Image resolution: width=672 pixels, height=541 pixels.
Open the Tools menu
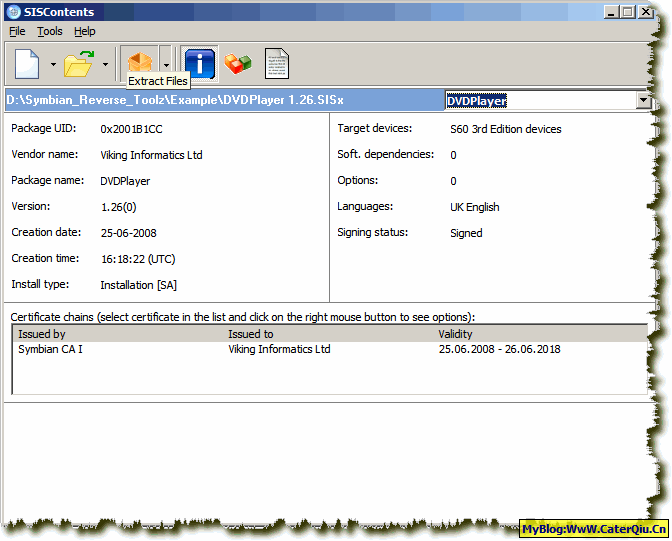click(50, 31)
